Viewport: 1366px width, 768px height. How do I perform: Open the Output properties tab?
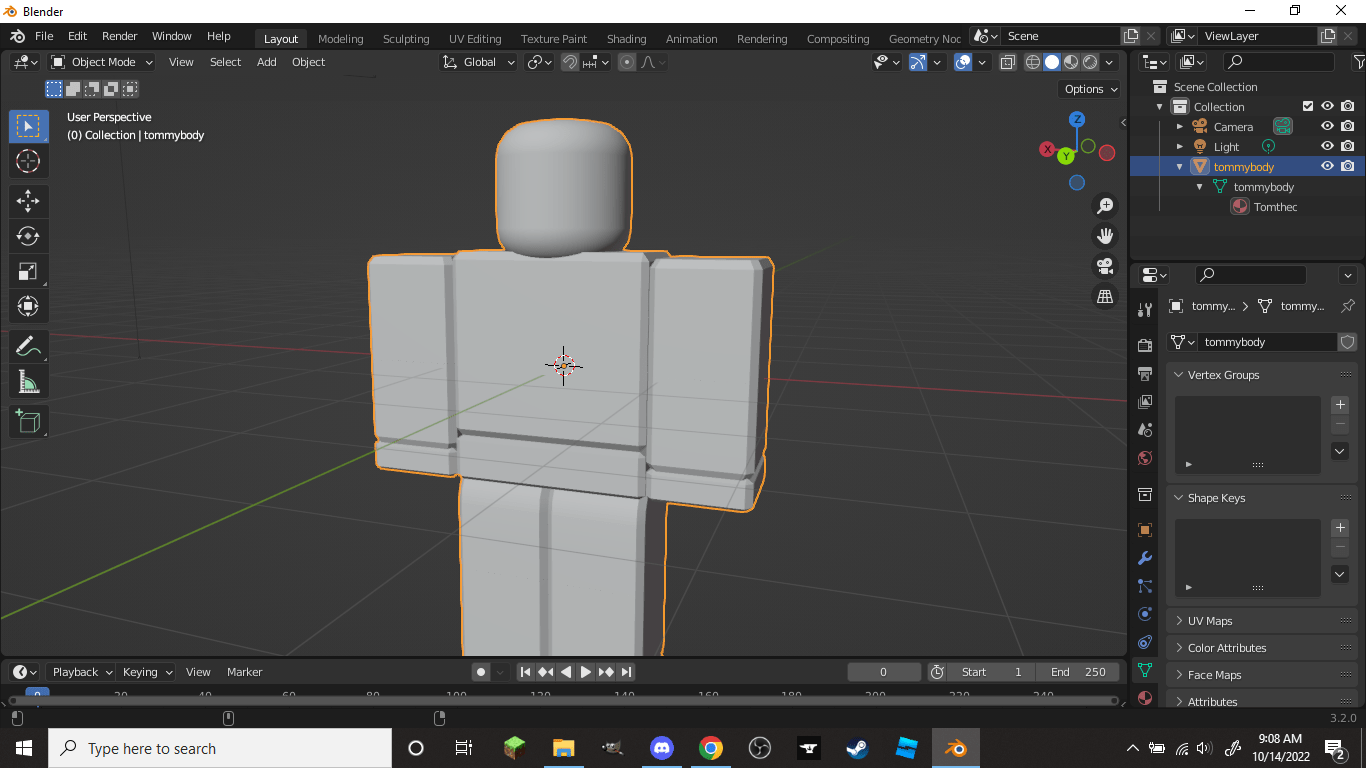[x=1145, y=373]
